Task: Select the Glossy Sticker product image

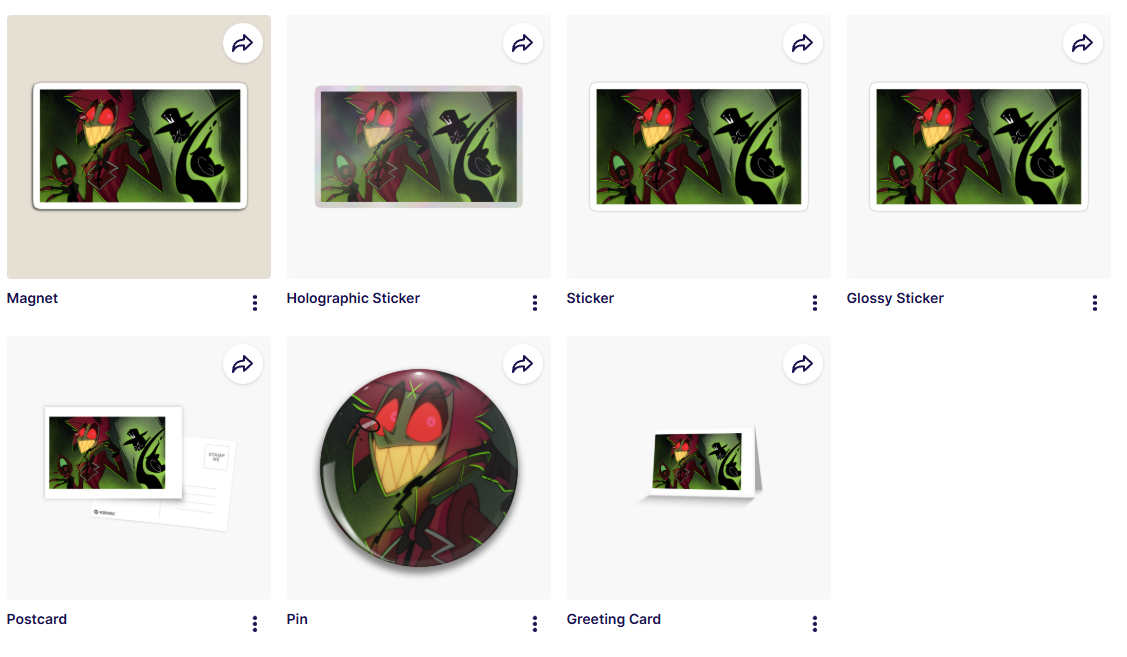Action: [x=978, y=146]
